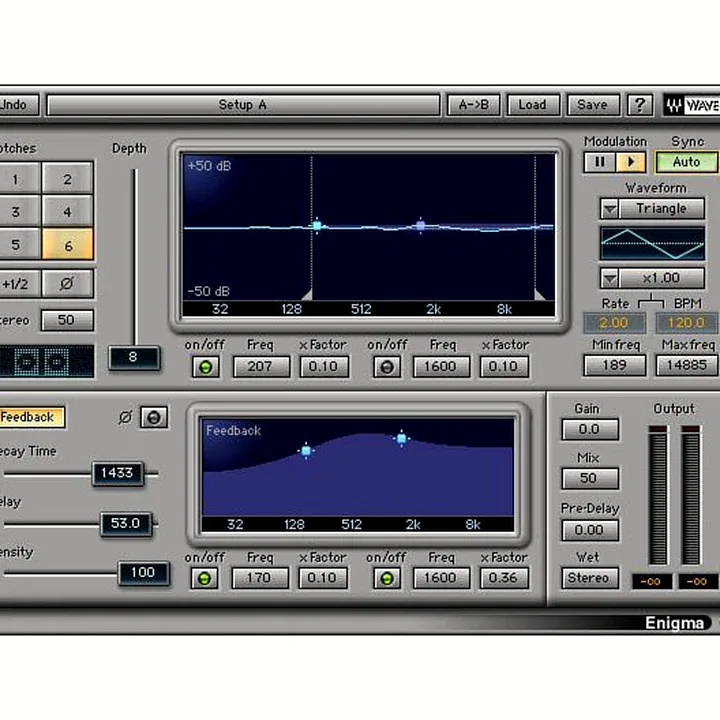Click the left min frequency marker triangle
Viewport: 720px width, 720px height.
pos(307,294)
